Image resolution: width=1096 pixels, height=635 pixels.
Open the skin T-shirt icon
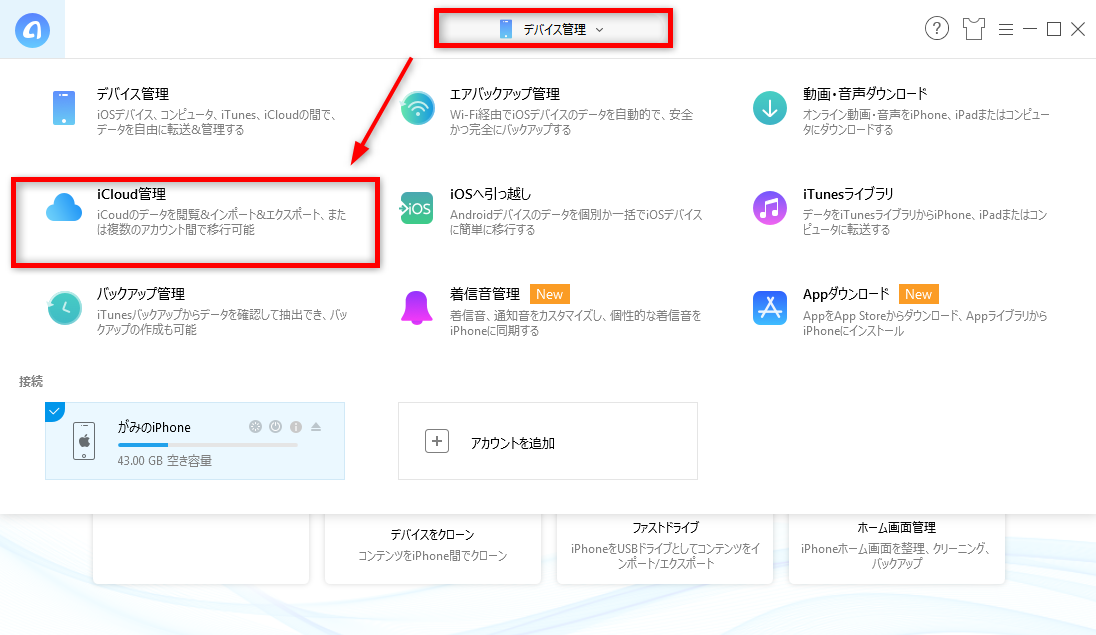973,29
